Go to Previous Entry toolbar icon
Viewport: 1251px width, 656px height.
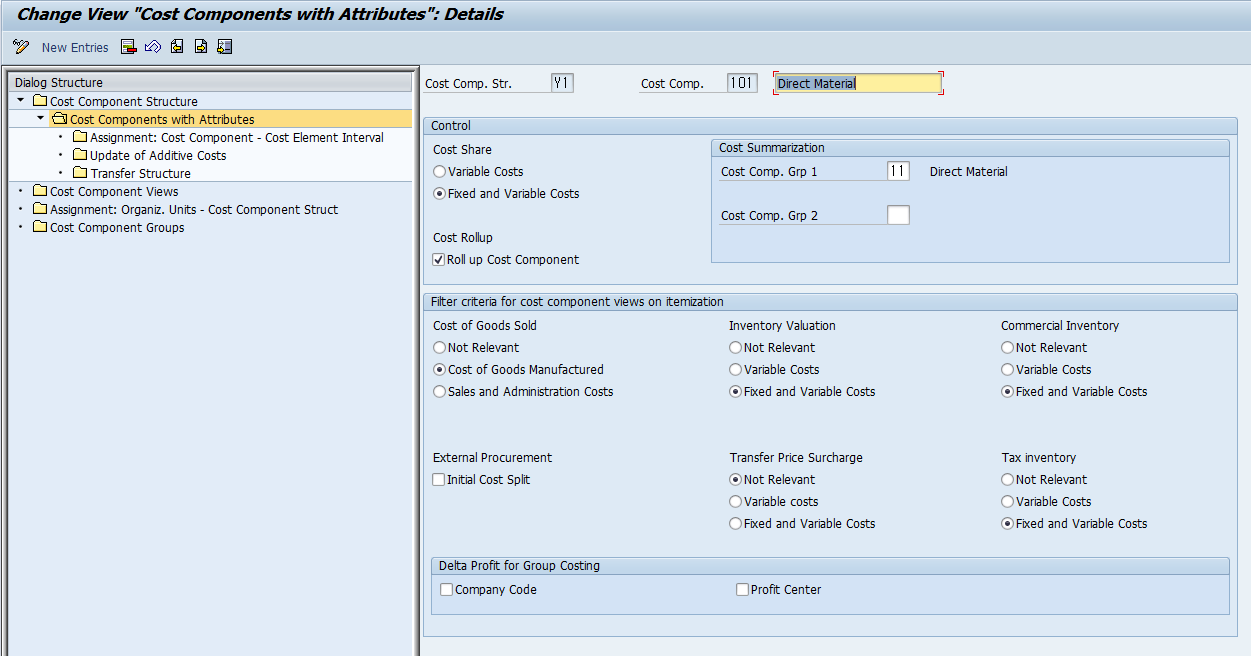click(x=176, y=46)
